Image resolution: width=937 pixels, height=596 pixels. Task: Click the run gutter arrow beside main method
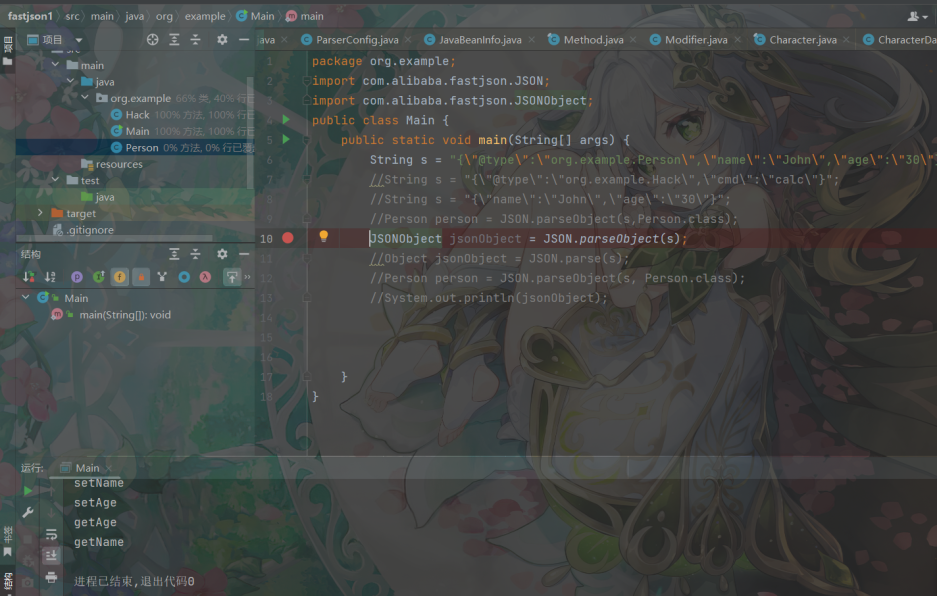coord(286,139)
